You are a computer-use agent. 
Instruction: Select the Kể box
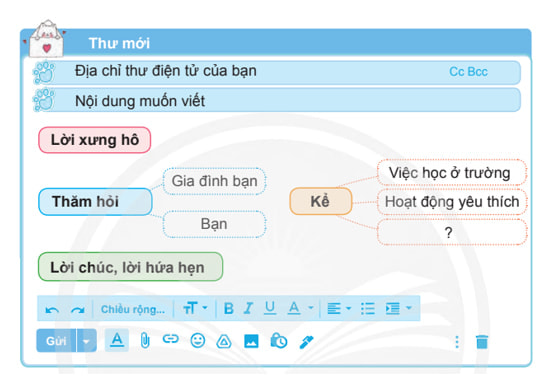[x=321, y=202]
